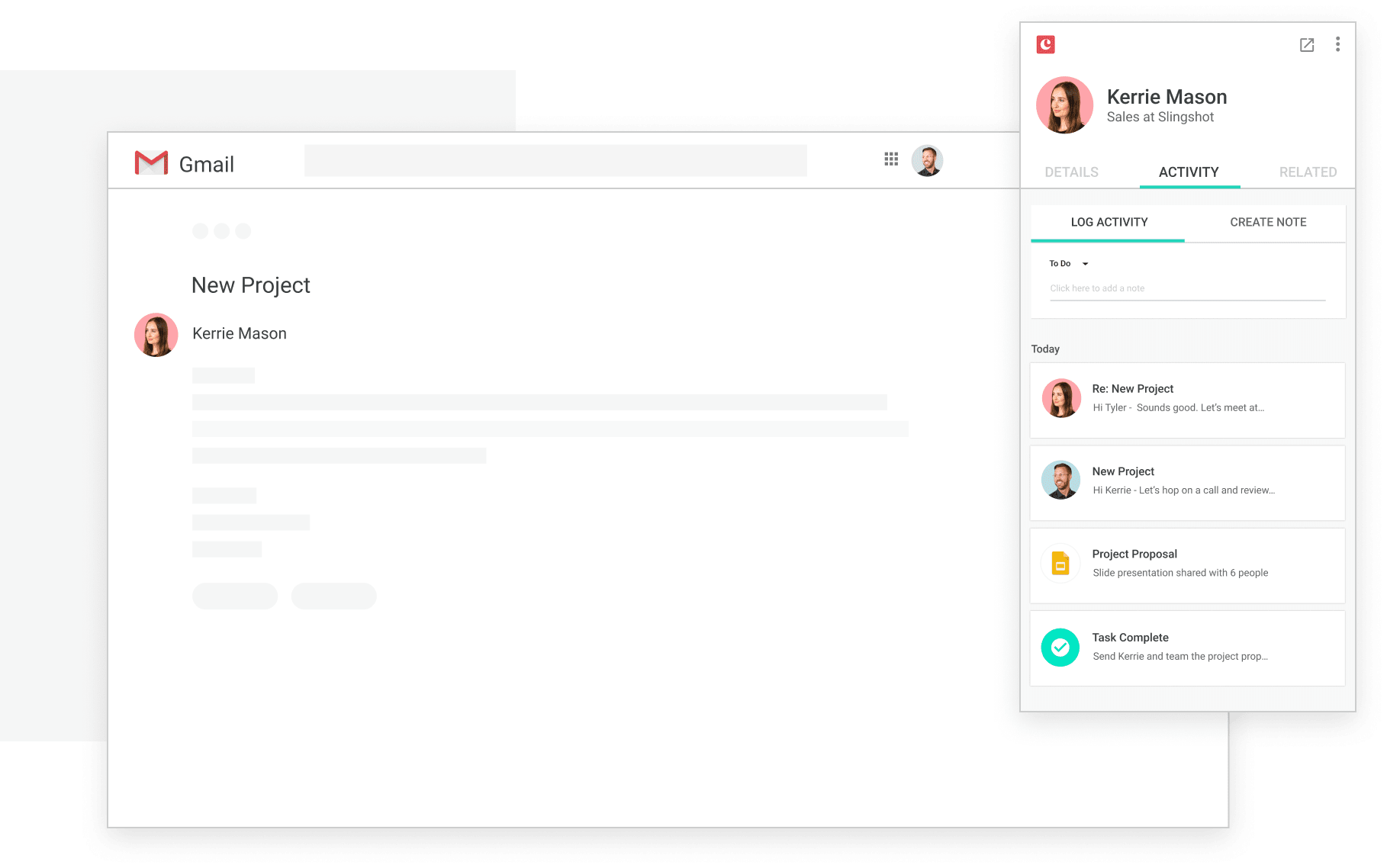Viewport: 1387px width, 868px height.
Task: Click the Gmail envelope logo
Action: pos(151,162)
